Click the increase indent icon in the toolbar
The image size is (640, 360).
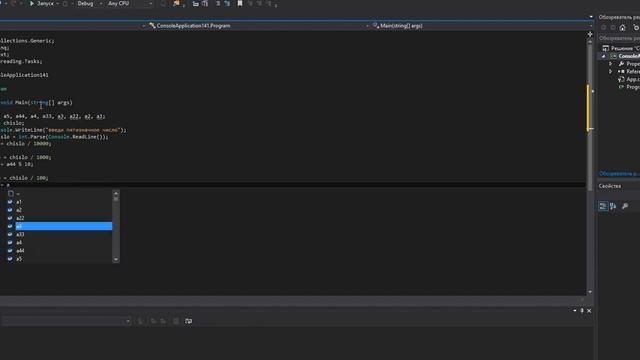coord(227,4)
